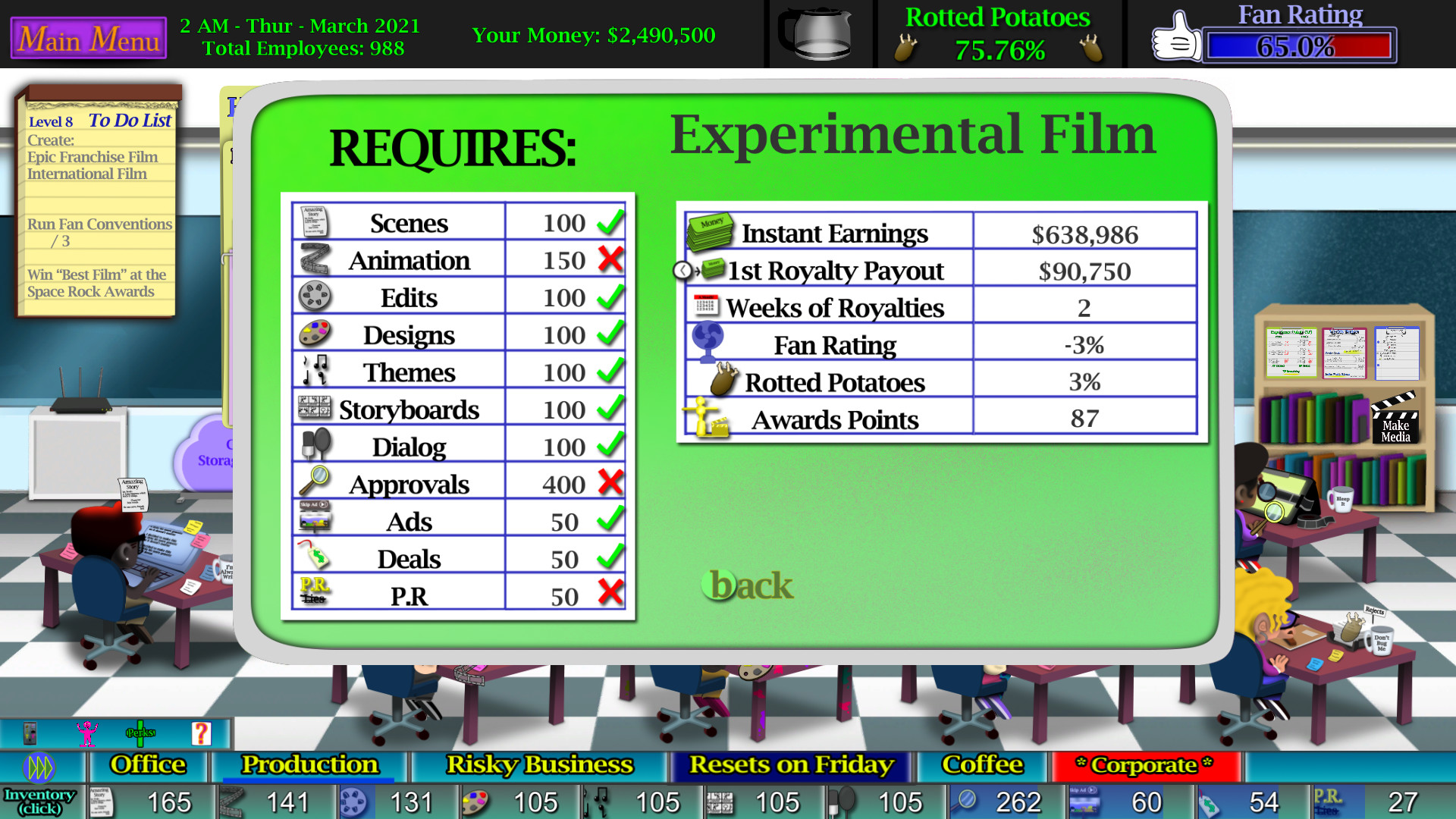This screenshot has width=1456, height=819.
Task: Open the Corporate tab
Action: [1145, 765]
